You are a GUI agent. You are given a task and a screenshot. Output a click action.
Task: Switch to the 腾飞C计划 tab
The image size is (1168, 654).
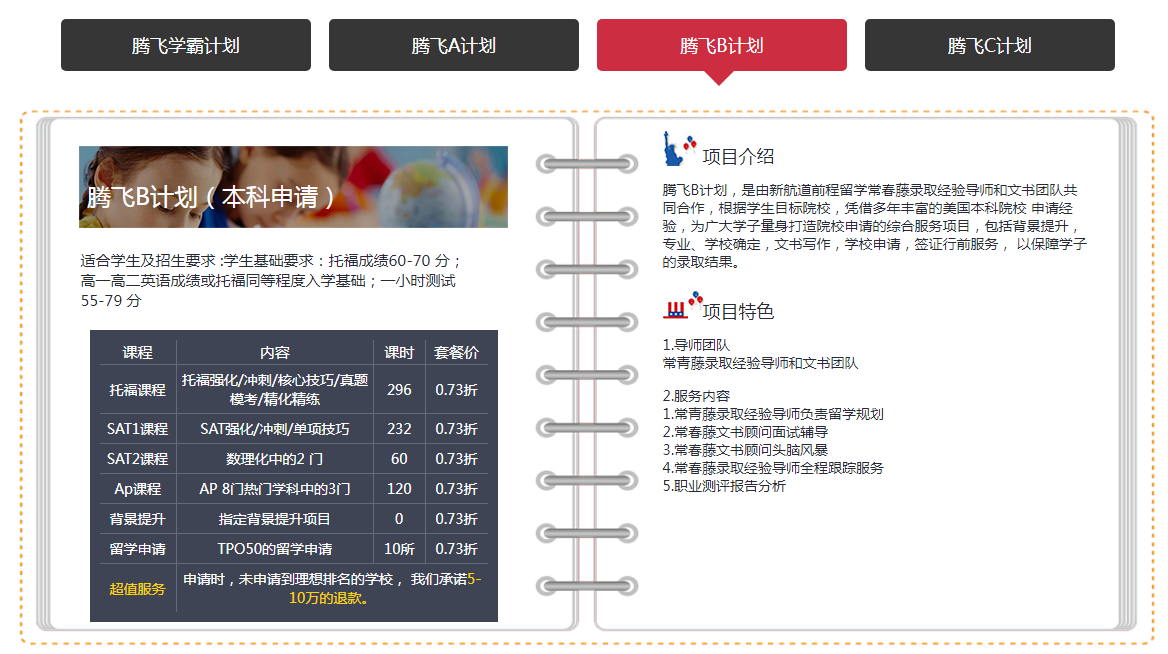point(989,45)
